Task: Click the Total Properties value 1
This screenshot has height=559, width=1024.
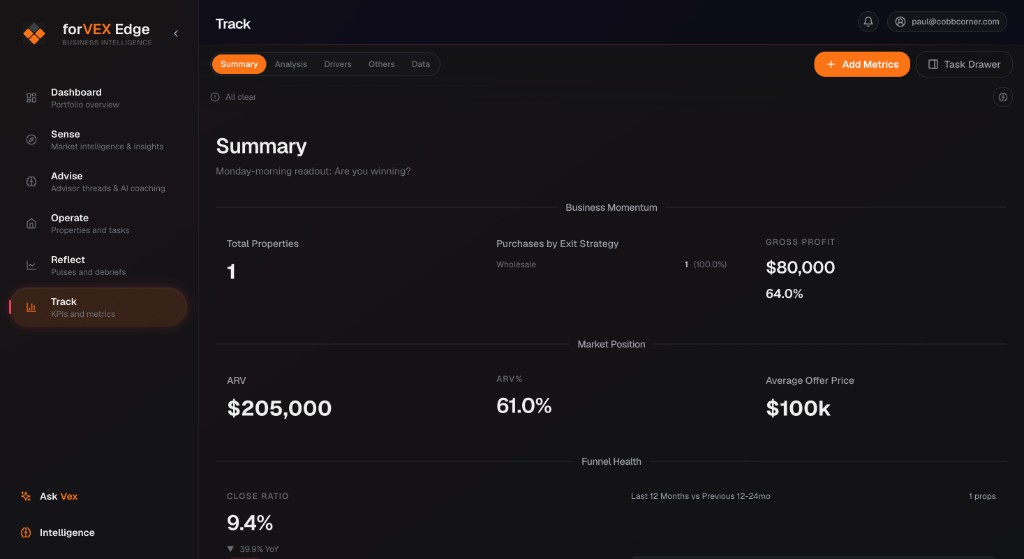Action: [x=231, y=272]
